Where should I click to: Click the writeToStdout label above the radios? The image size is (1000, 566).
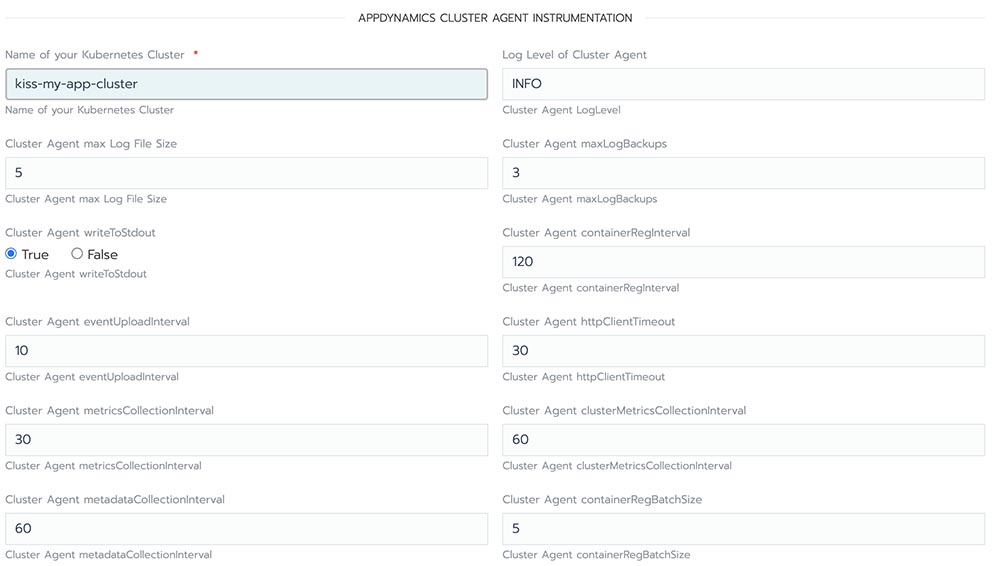pos(80,233)
